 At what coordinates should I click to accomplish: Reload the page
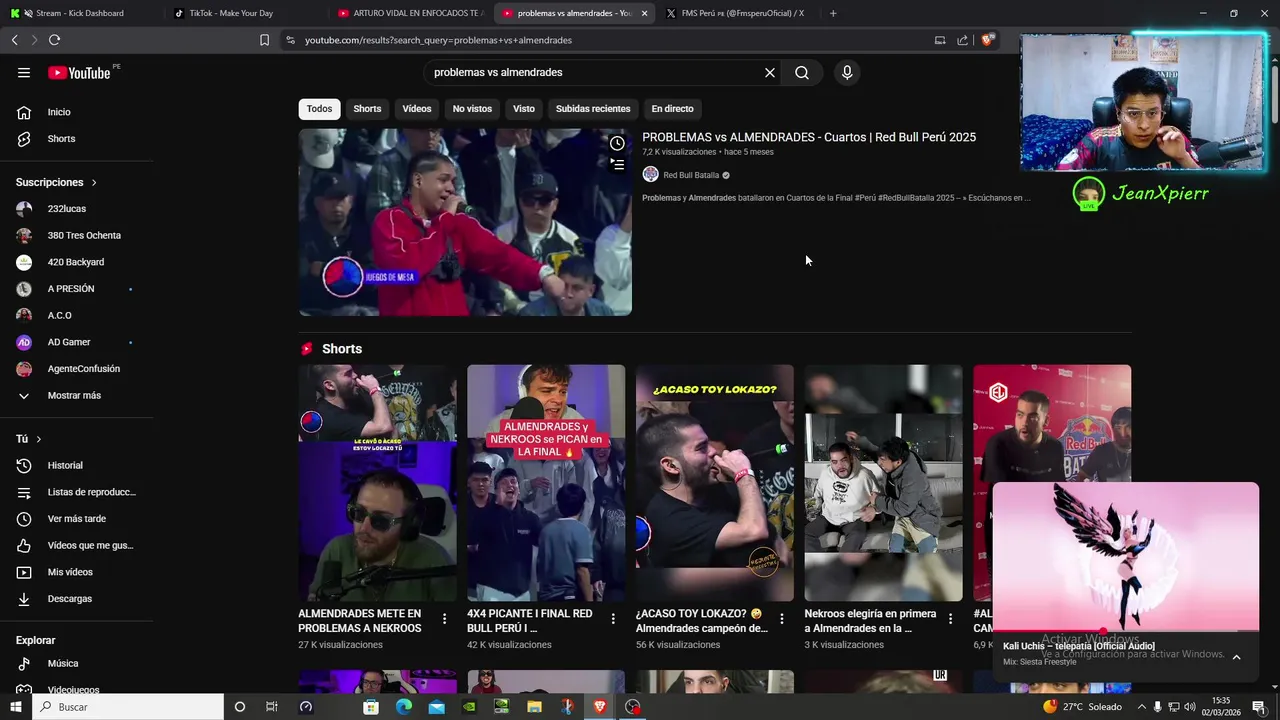(54, 40)
